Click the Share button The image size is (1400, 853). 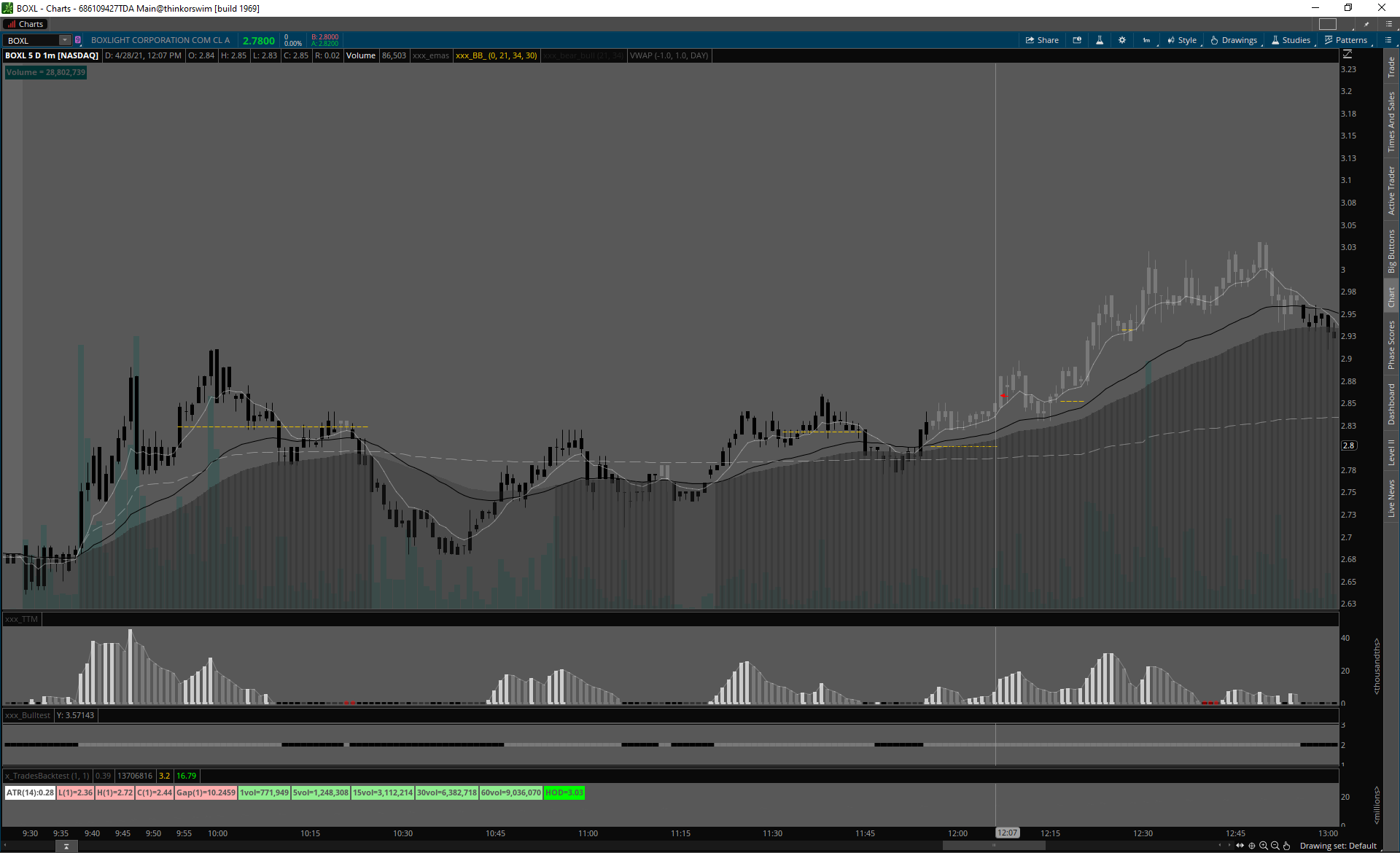pos(1042,40)
